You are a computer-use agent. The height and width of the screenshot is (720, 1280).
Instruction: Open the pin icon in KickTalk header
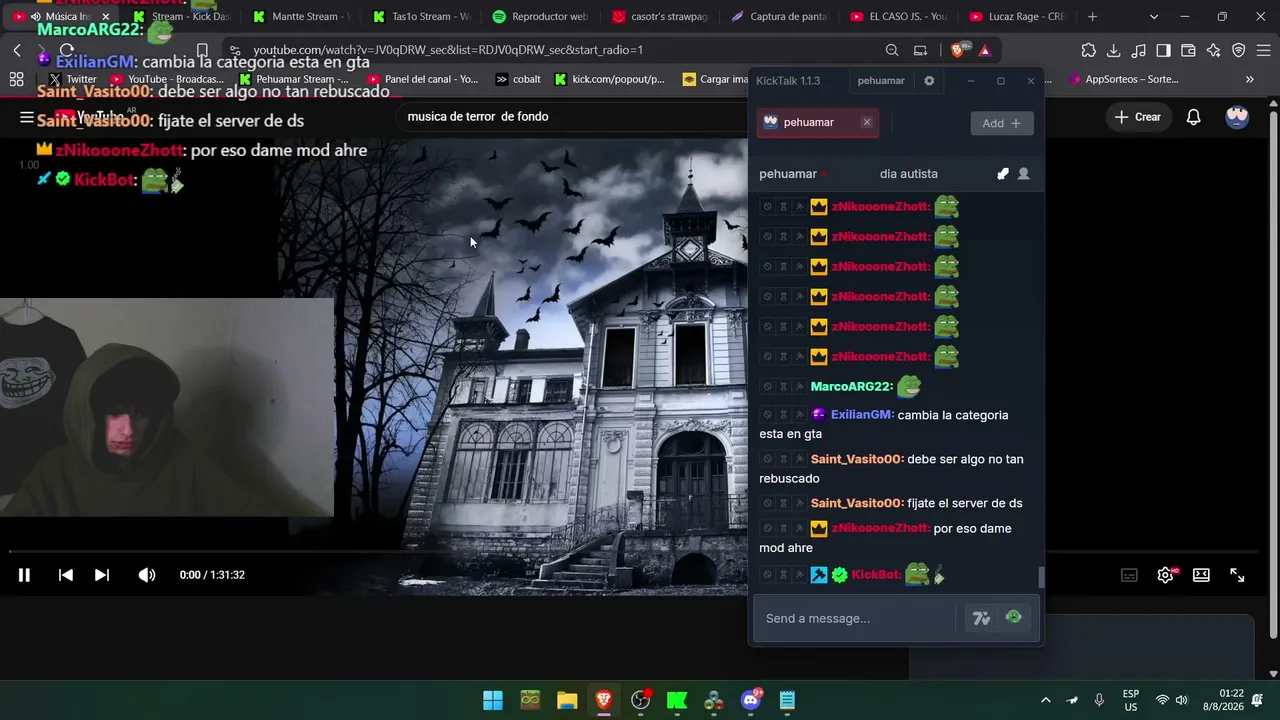[1003, 174]
